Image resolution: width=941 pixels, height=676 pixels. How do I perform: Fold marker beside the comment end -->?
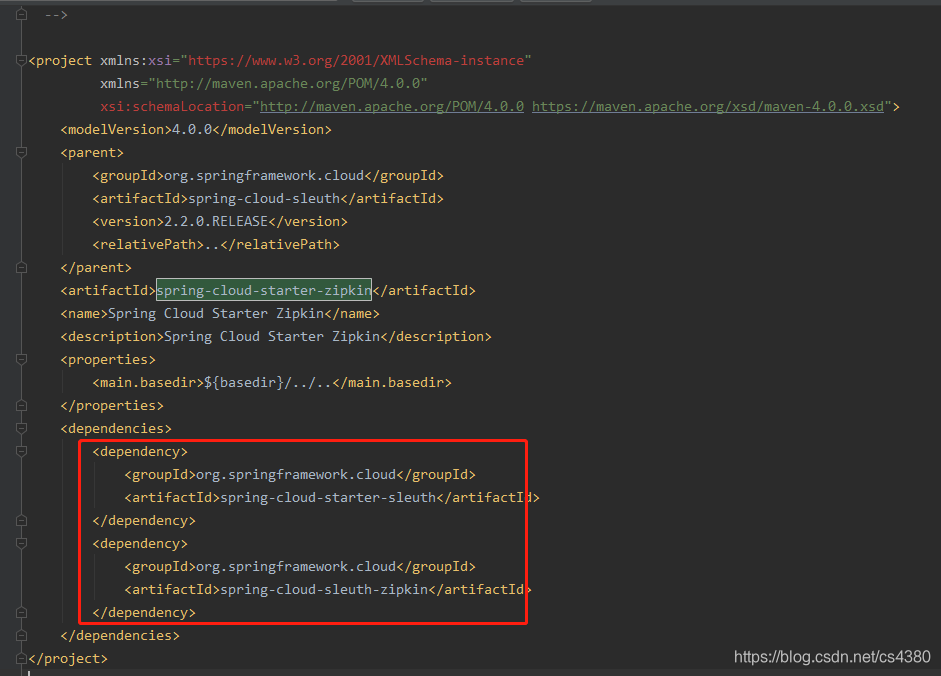pyautogui.click(x=22, y=15)
